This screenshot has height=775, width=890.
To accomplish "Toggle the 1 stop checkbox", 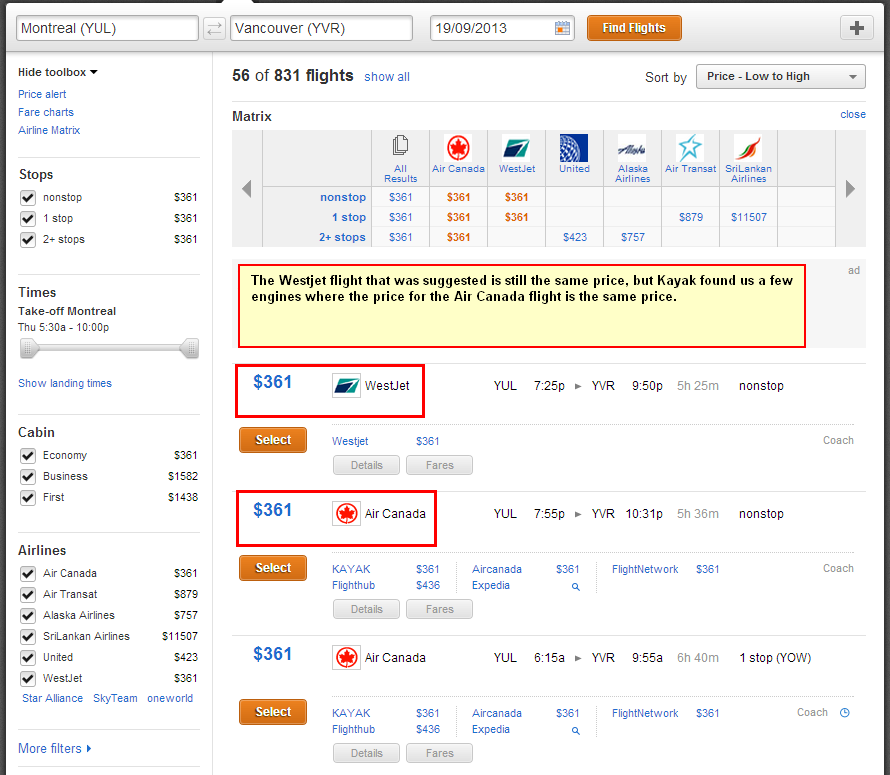I will pyautogui.click(x=28, y=219).
